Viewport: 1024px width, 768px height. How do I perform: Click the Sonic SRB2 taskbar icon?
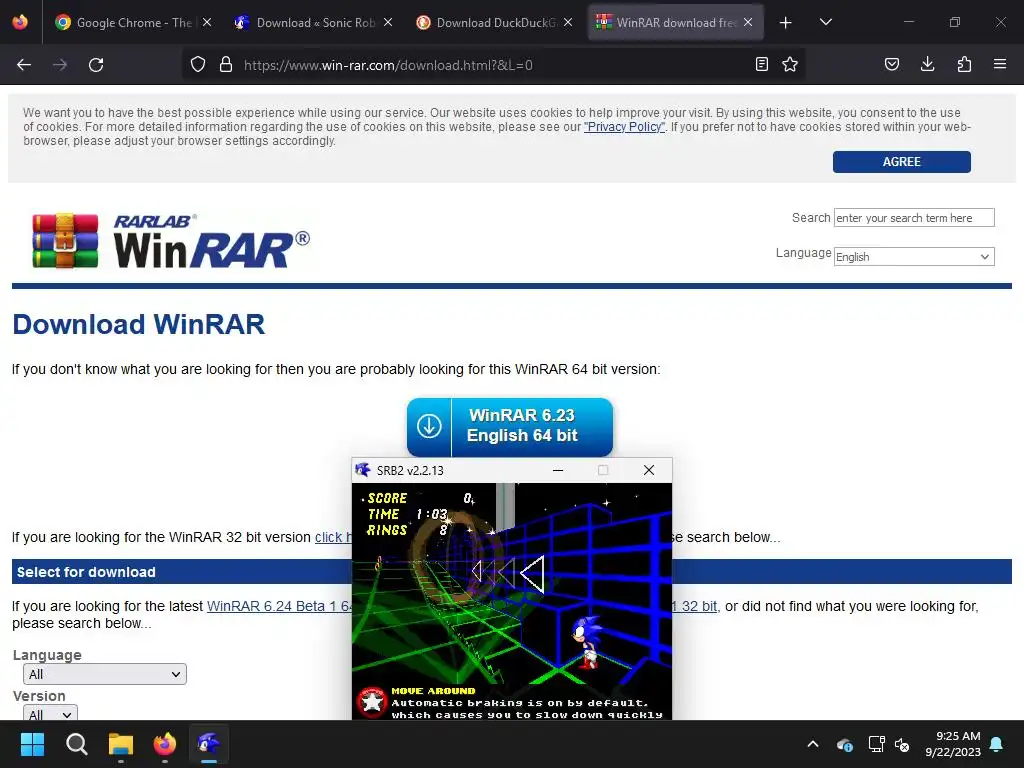click(209, 744)
